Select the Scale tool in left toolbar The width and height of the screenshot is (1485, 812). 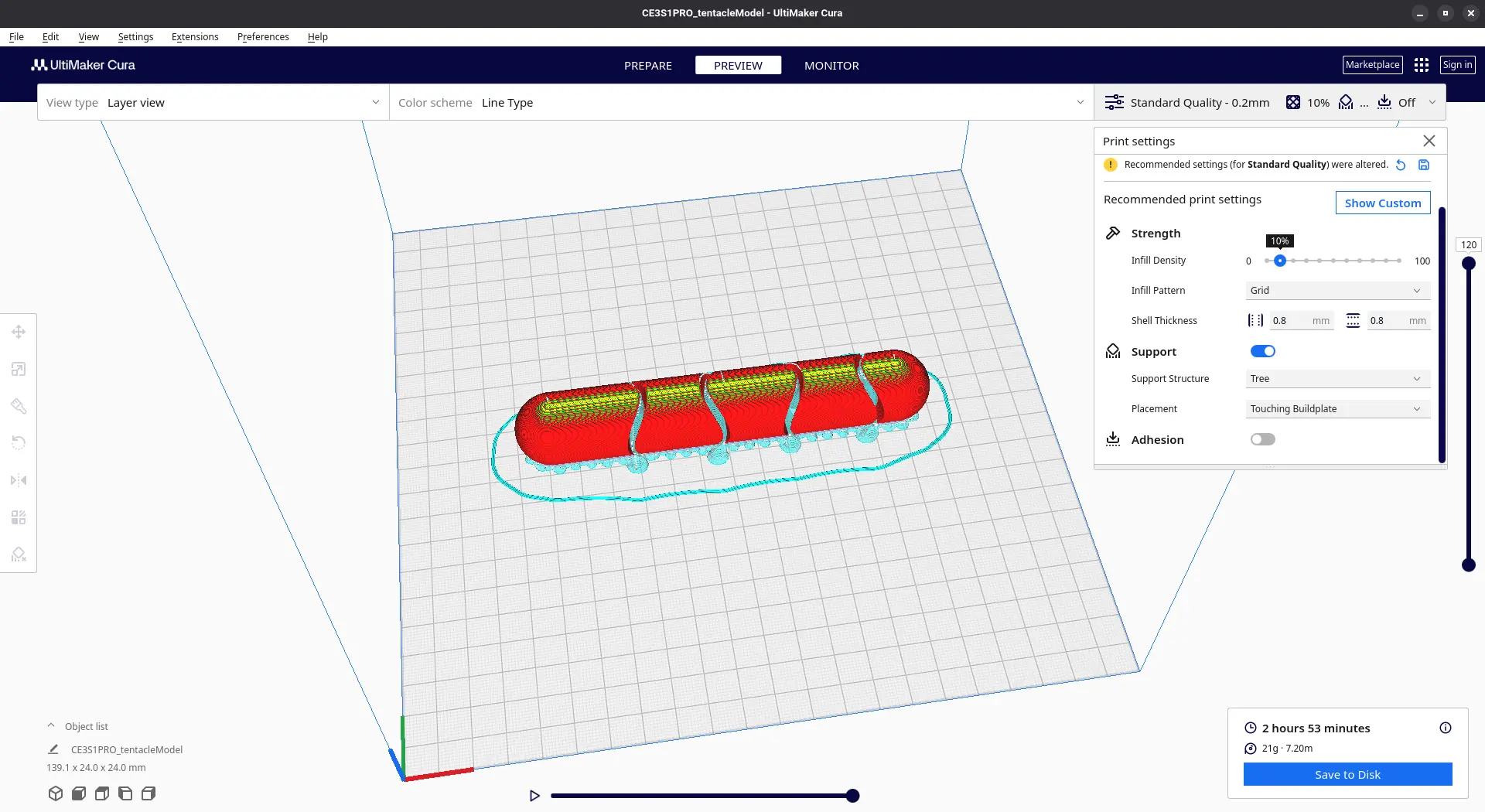[x=19, y=369]
